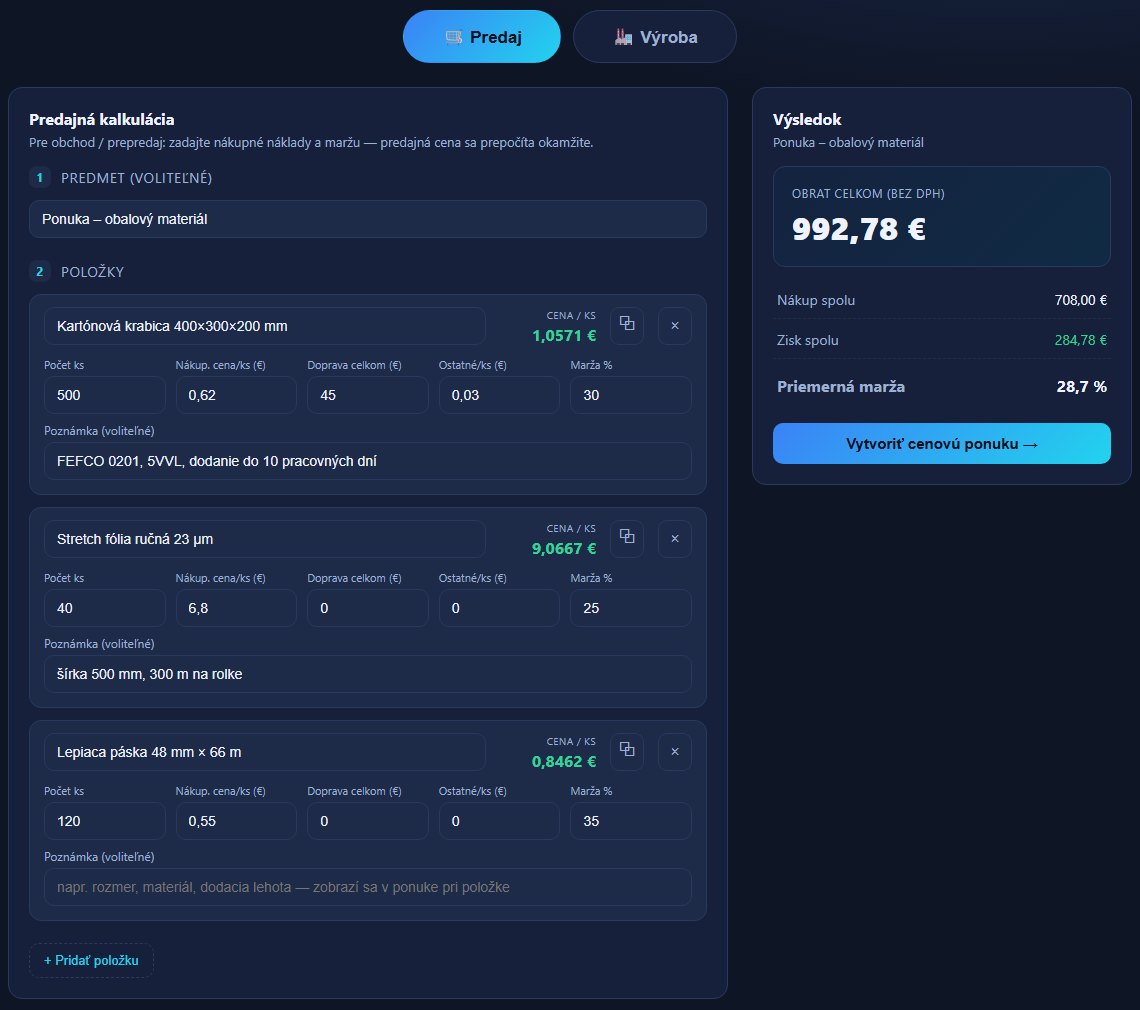Focus the quantity field showing 500
The width and height of the screenshot is (1140, 1010).
click(105, 395)
